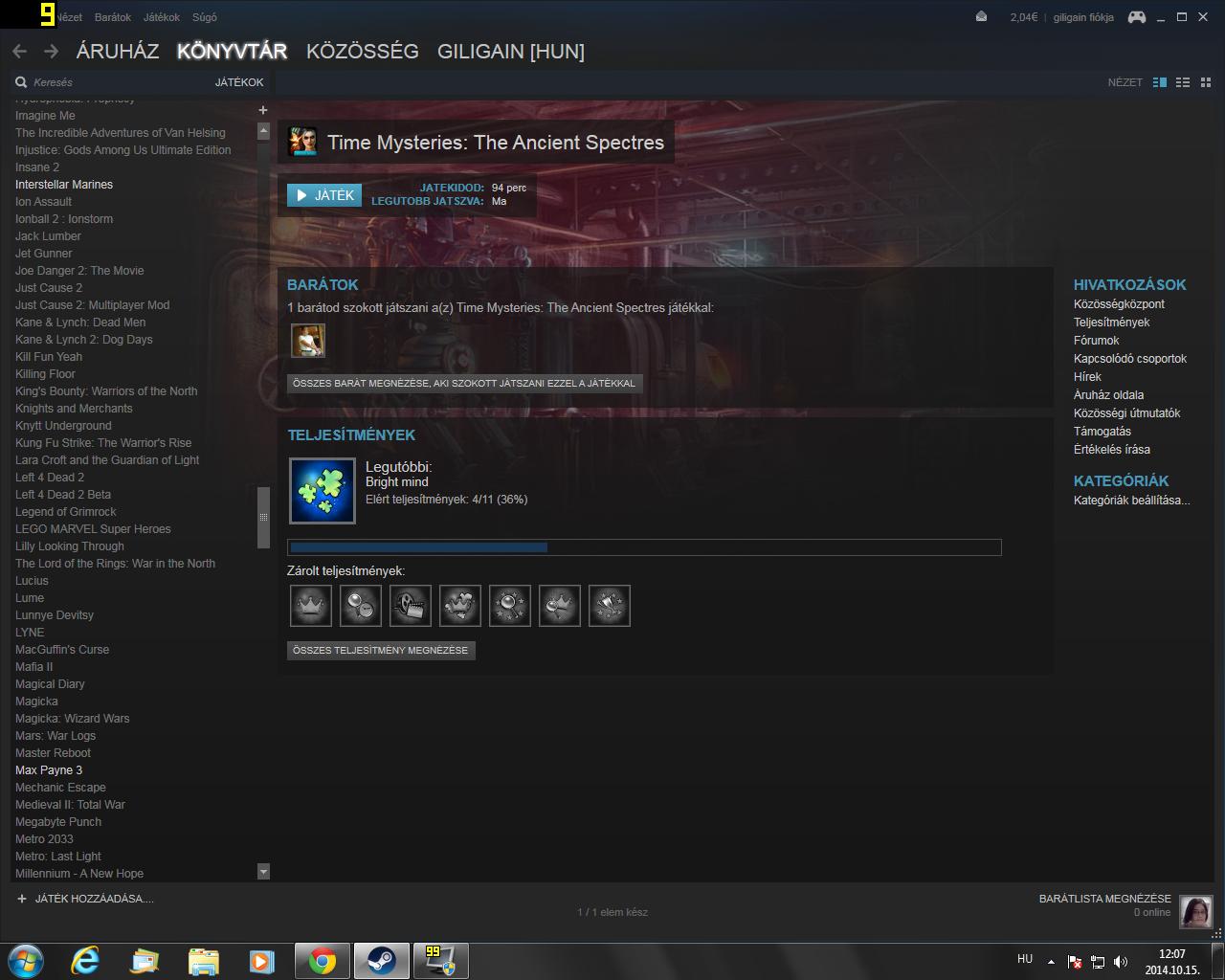Click BARÁTLISTA MEGNÉZÉSE
1225x980 pixels.
pos(1104,899)
